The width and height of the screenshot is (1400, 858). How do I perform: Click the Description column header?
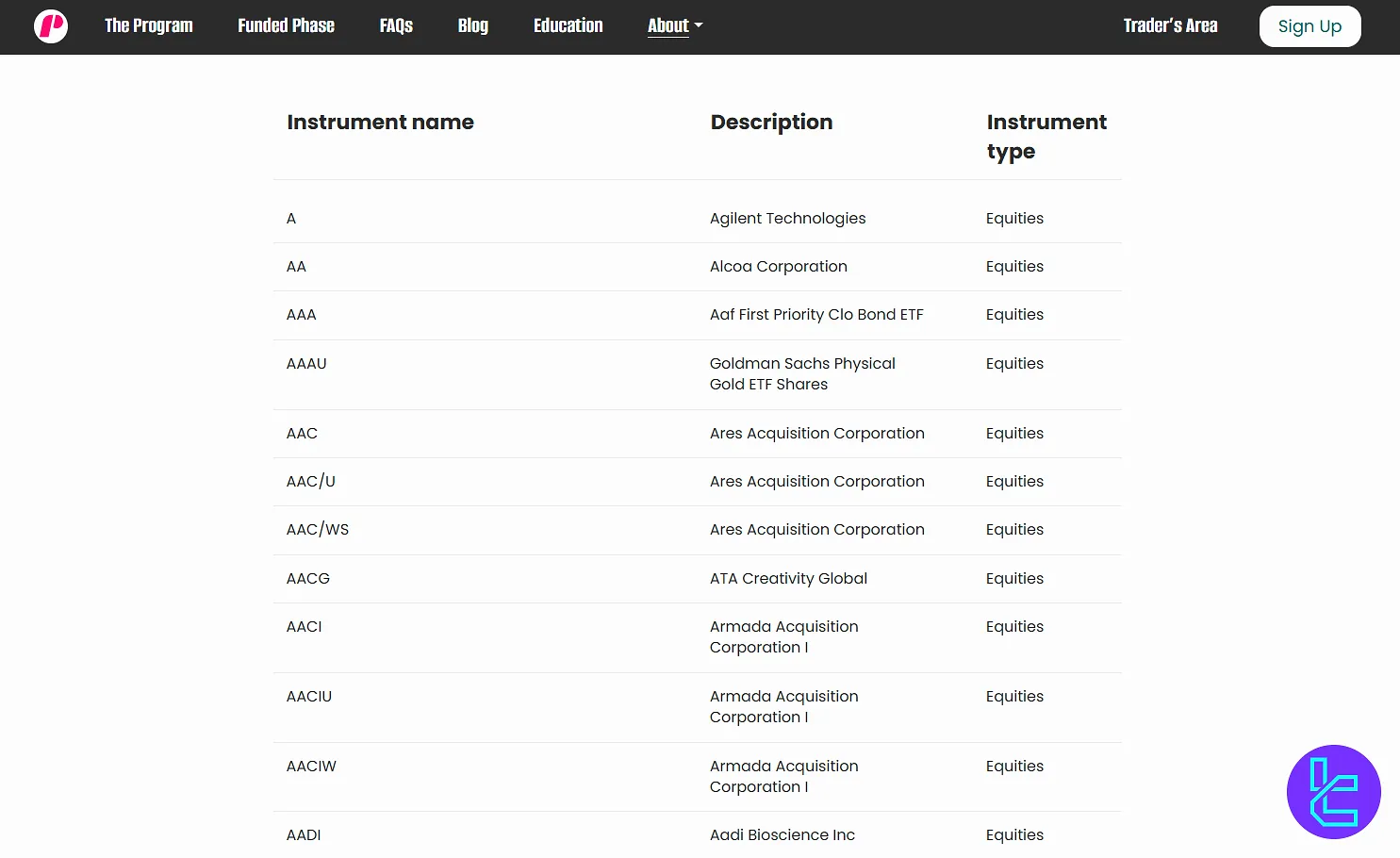tap(771, 123)
